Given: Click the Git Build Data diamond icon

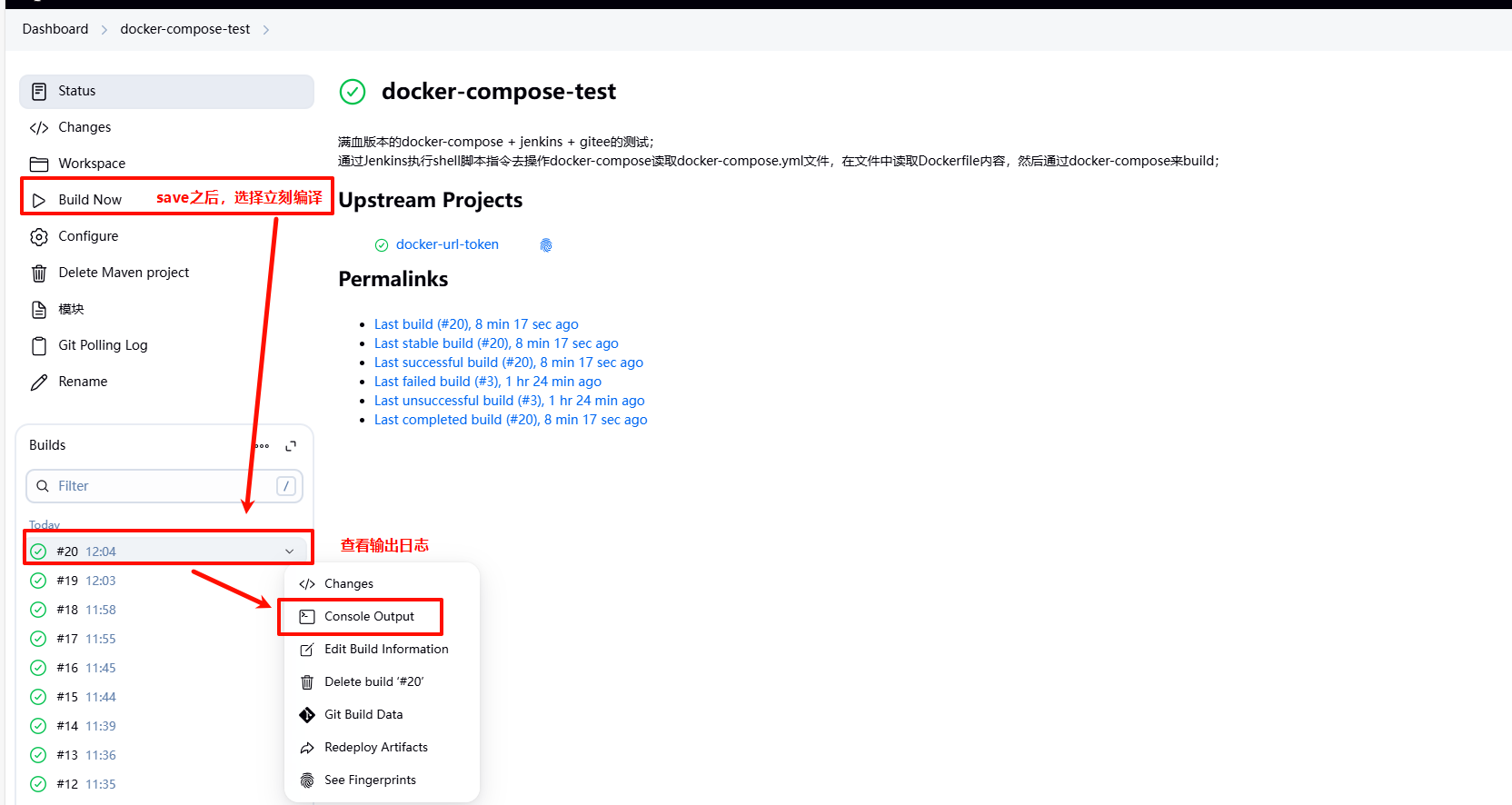Looking at the screenshot, I should [x=307, y=715].
